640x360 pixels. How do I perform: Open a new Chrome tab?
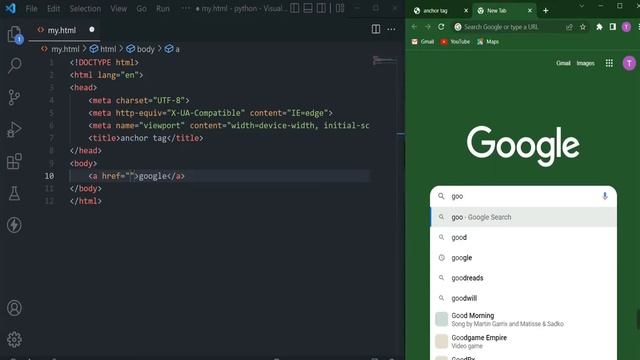[546, 11]
